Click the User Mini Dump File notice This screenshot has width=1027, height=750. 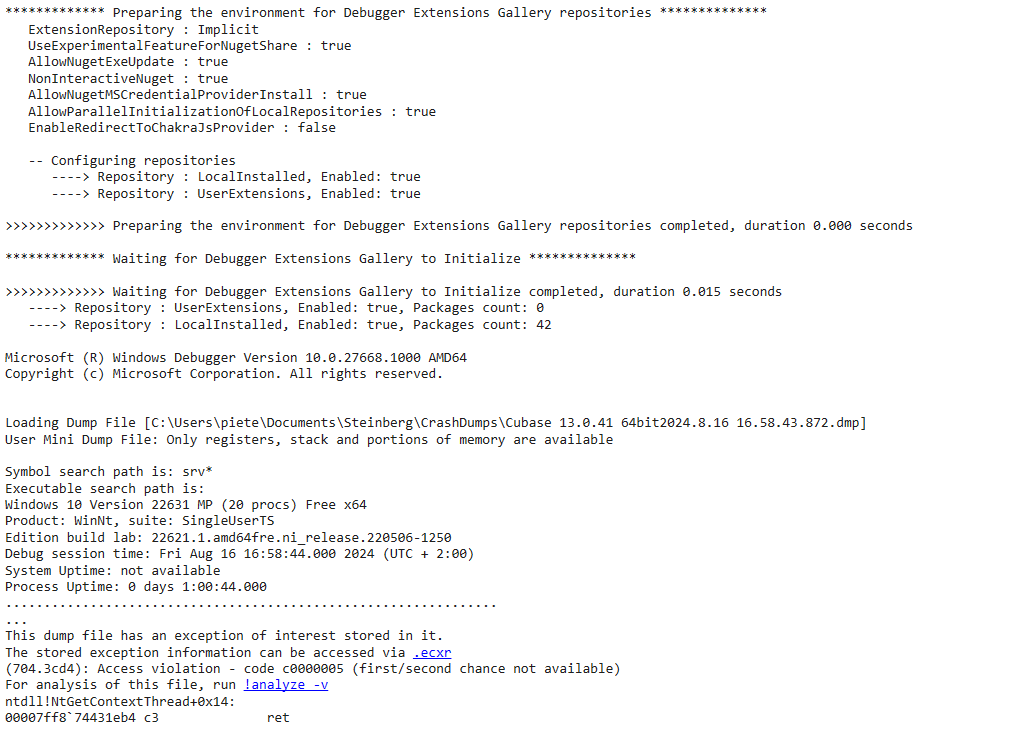(x=309, y=440)
